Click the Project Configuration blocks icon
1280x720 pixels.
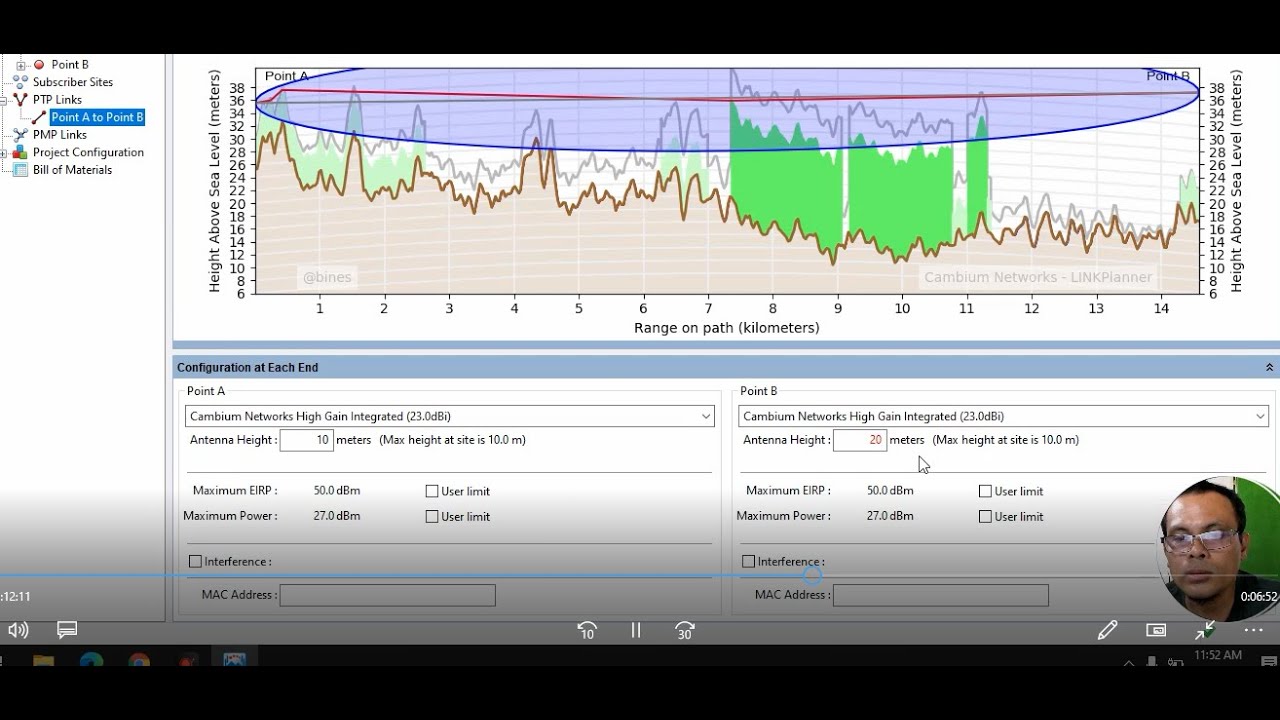coord(20,152)
